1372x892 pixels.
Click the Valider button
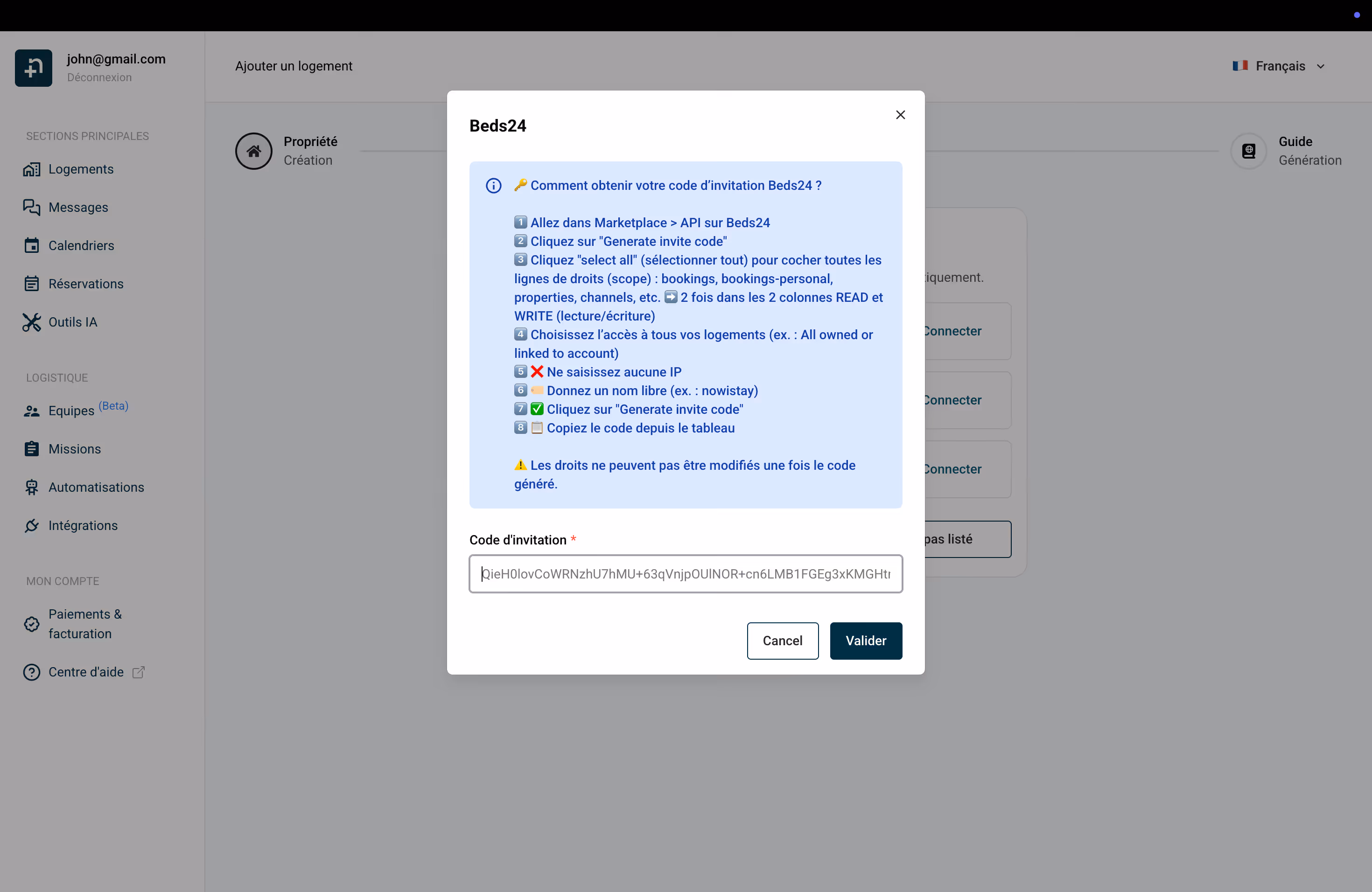(867, 641)
